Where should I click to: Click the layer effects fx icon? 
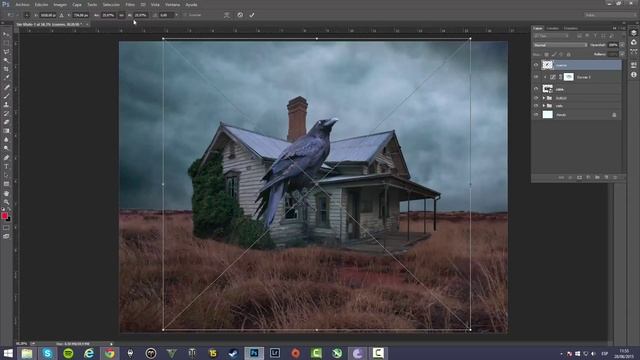click(570, 178)
